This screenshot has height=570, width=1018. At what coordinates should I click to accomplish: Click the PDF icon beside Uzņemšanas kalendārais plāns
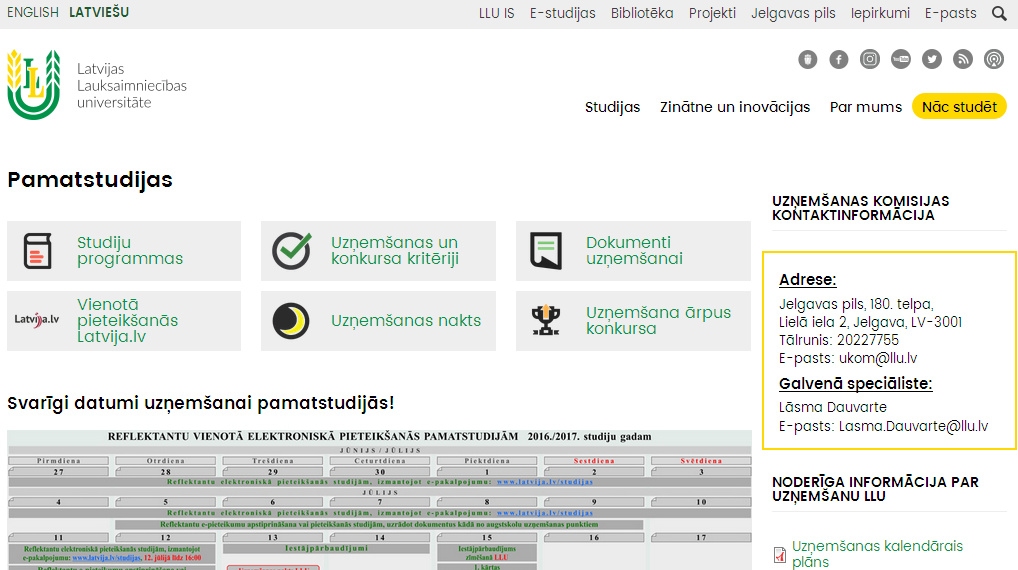780,554
